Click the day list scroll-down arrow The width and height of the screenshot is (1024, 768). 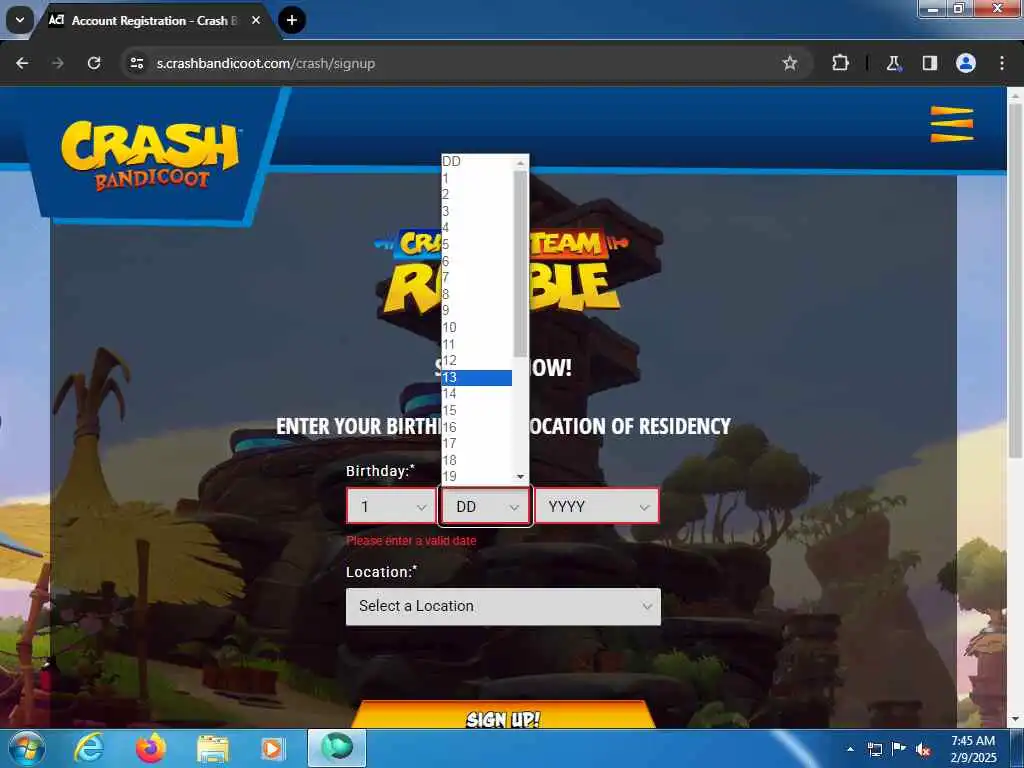[x=520, y=477]
